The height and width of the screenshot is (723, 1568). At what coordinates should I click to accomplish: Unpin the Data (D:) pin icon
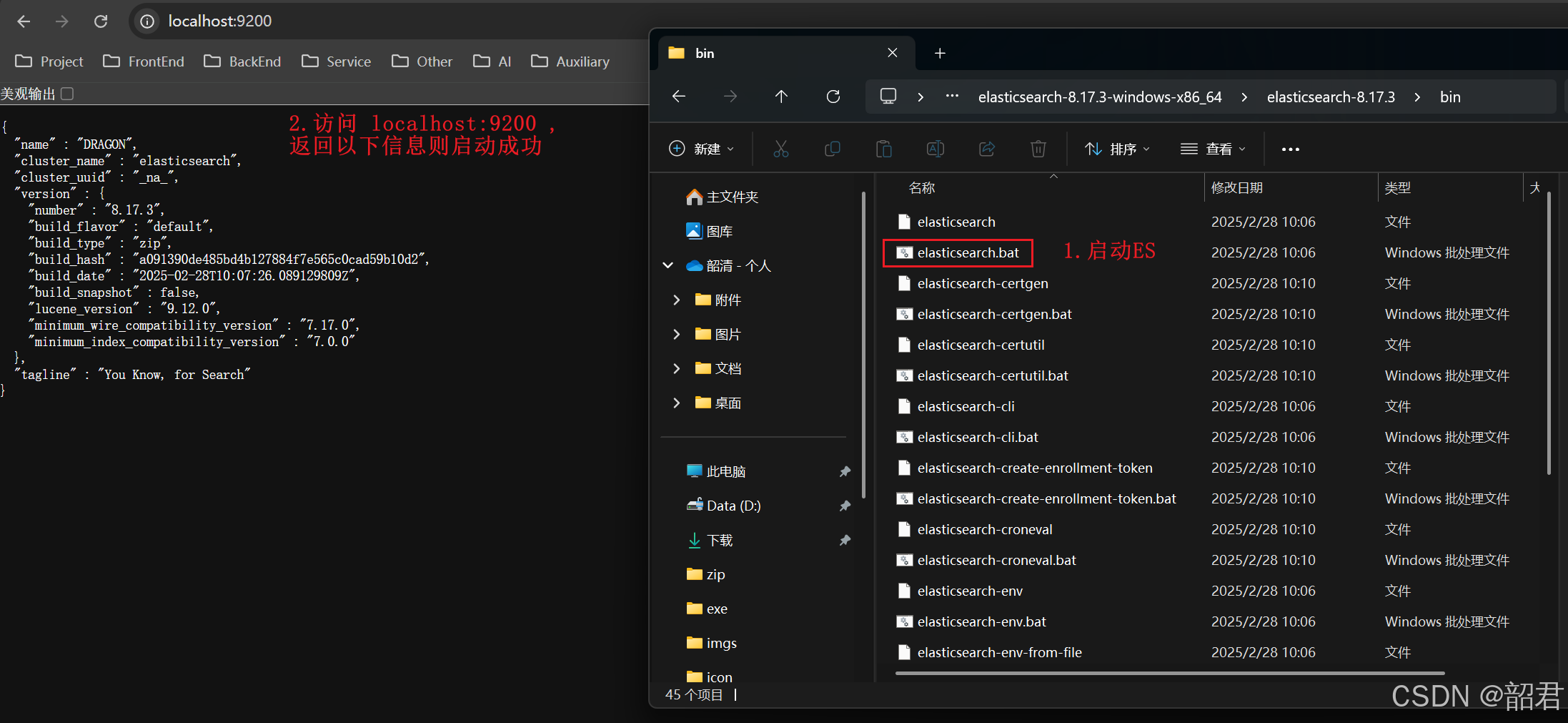click(x=845, y=506)
